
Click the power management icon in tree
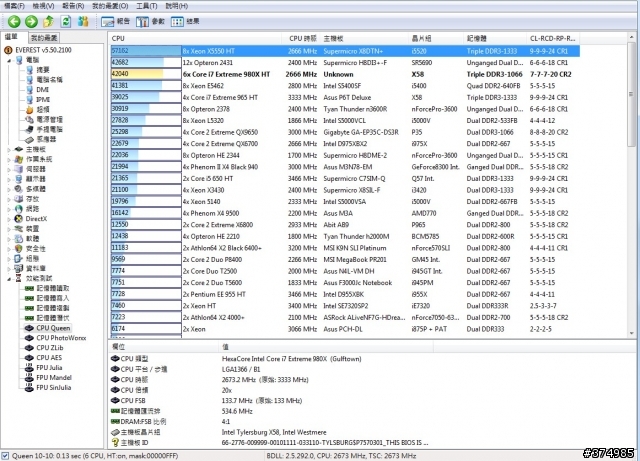click(x=29, y=119)
